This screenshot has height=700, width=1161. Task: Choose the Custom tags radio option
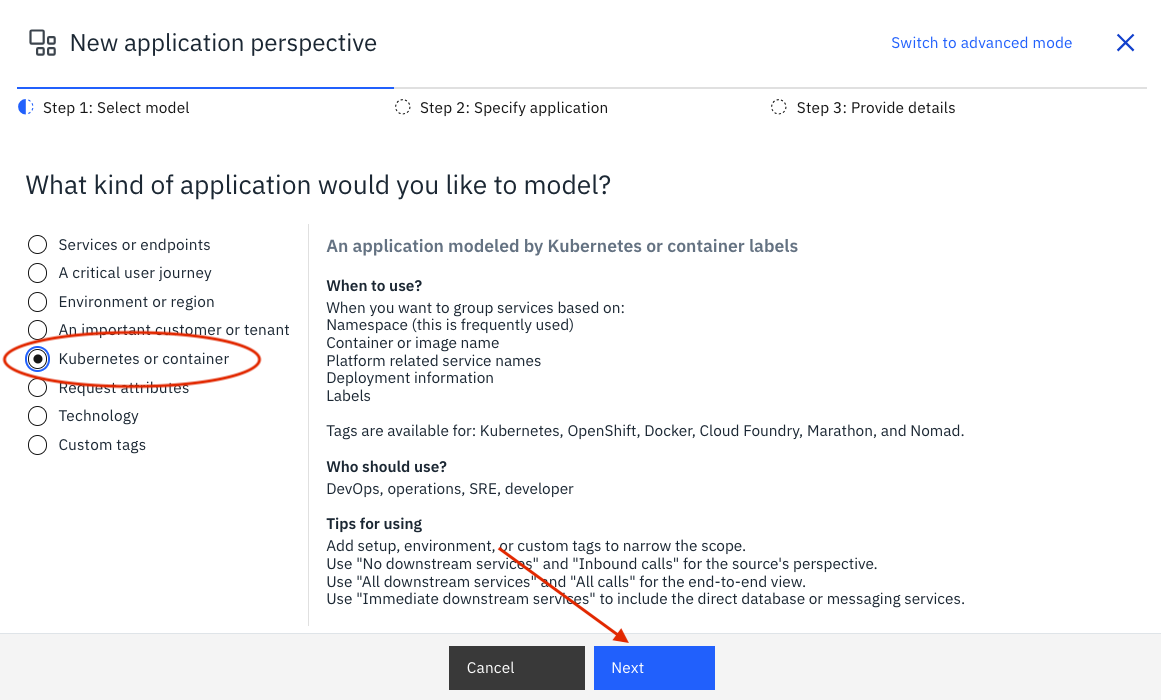37,444
